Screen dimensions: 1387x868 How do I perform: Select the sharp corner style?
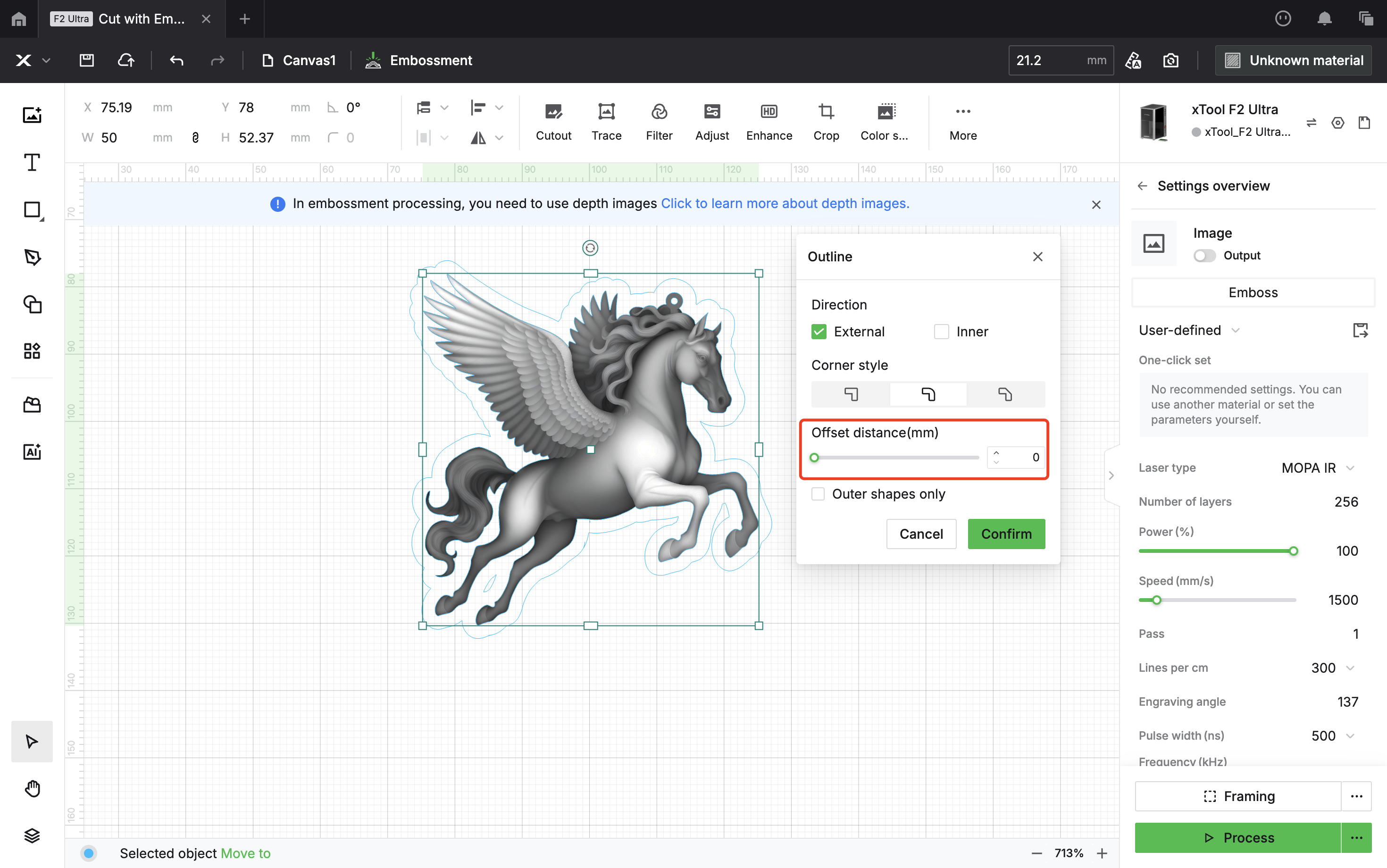coord(851,394)
